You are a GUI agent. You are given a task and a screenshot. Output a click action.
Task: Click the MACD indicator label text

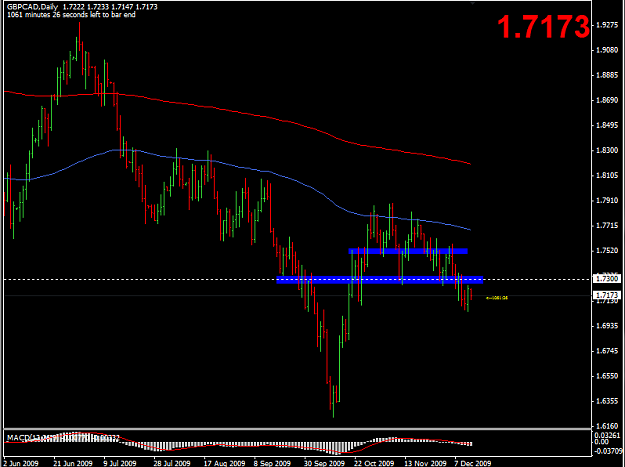point(63,438)
